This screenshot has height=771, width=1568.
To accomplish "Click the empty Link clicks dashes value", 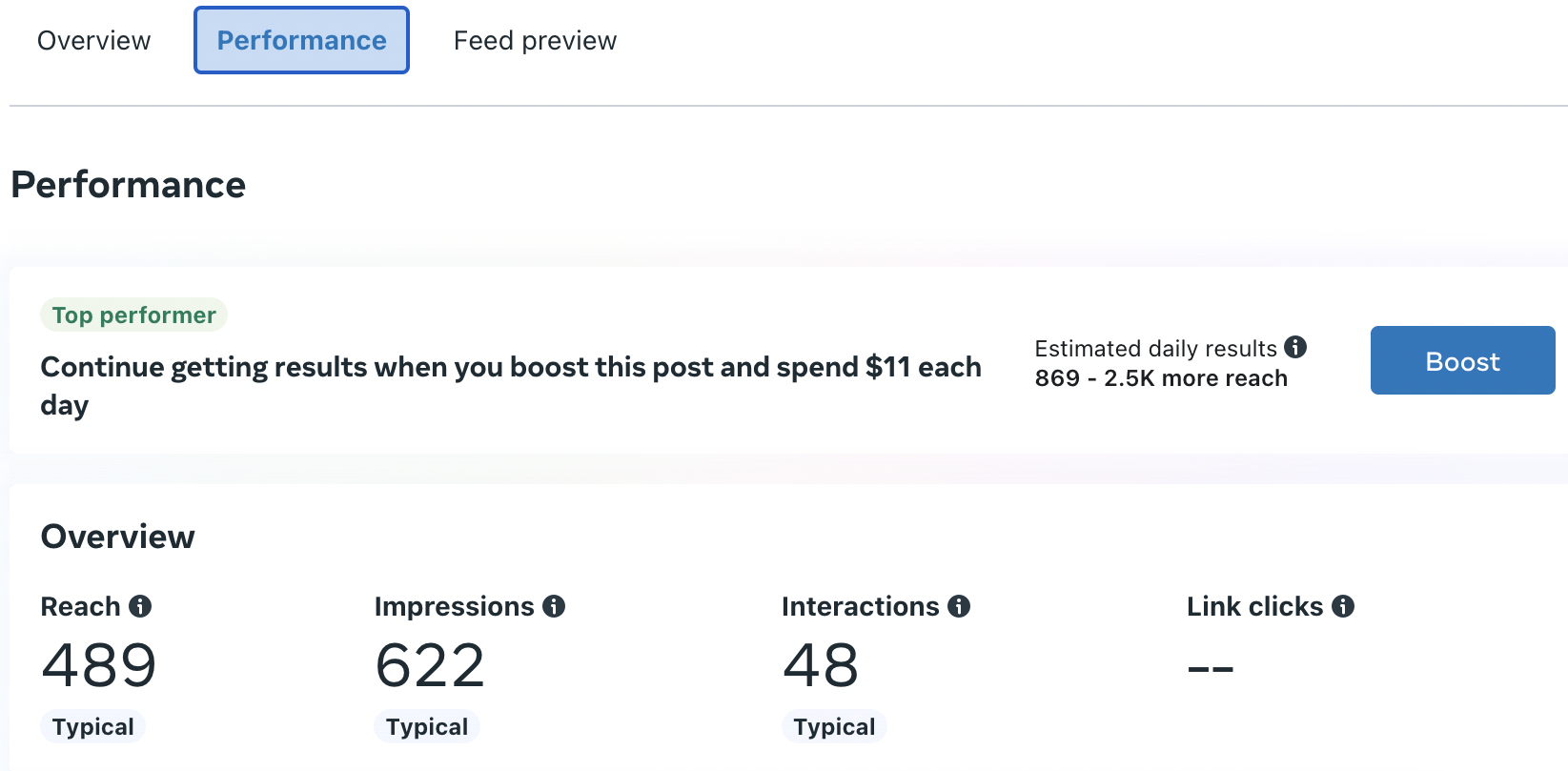I will (x=1211, y=669).
